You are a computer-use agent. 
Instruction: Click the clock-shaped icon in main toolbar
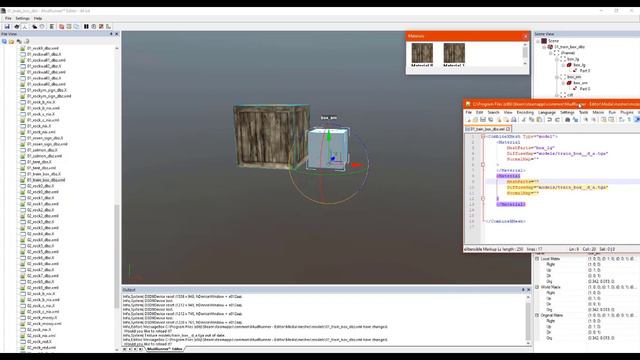coord(93,27)
